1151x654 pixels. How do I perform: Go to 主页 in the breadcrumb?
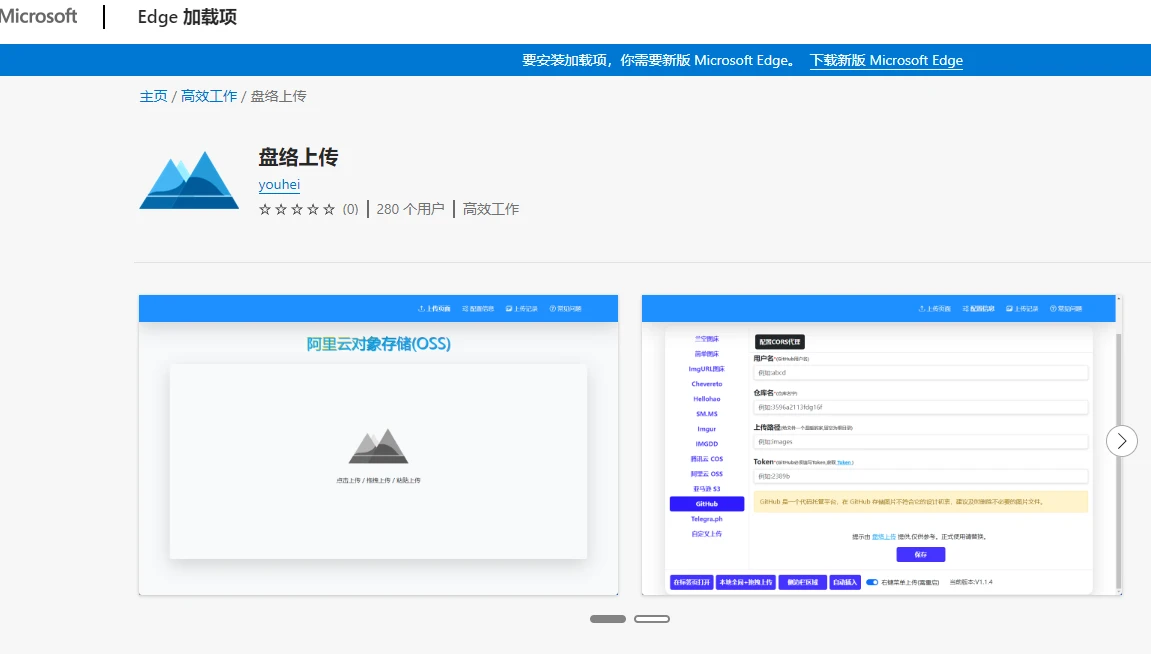click(x=153, y=96)
